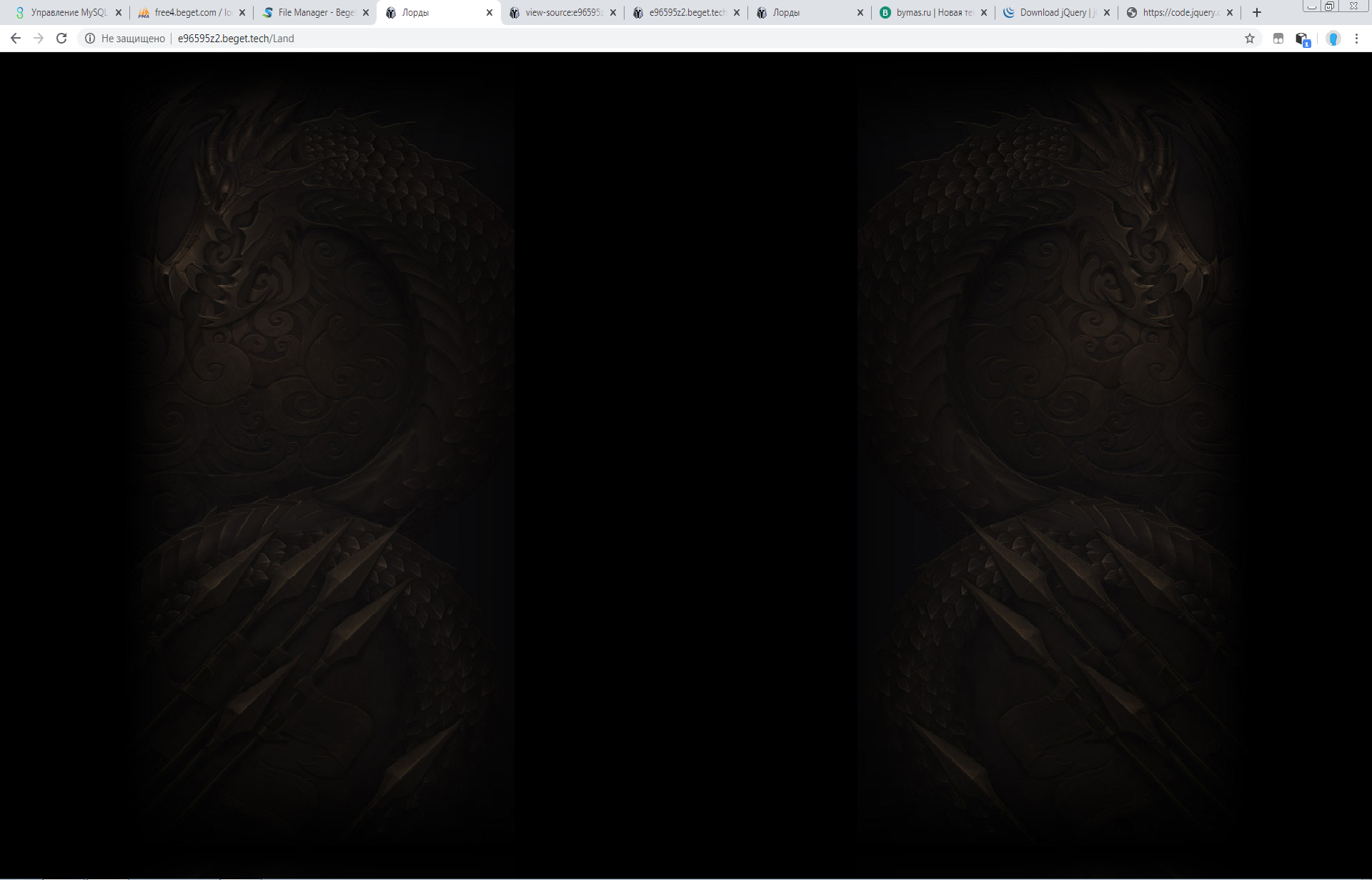The image size is (1372, 880).
Task: Click the address bar URL field
Action: point(572,39)
